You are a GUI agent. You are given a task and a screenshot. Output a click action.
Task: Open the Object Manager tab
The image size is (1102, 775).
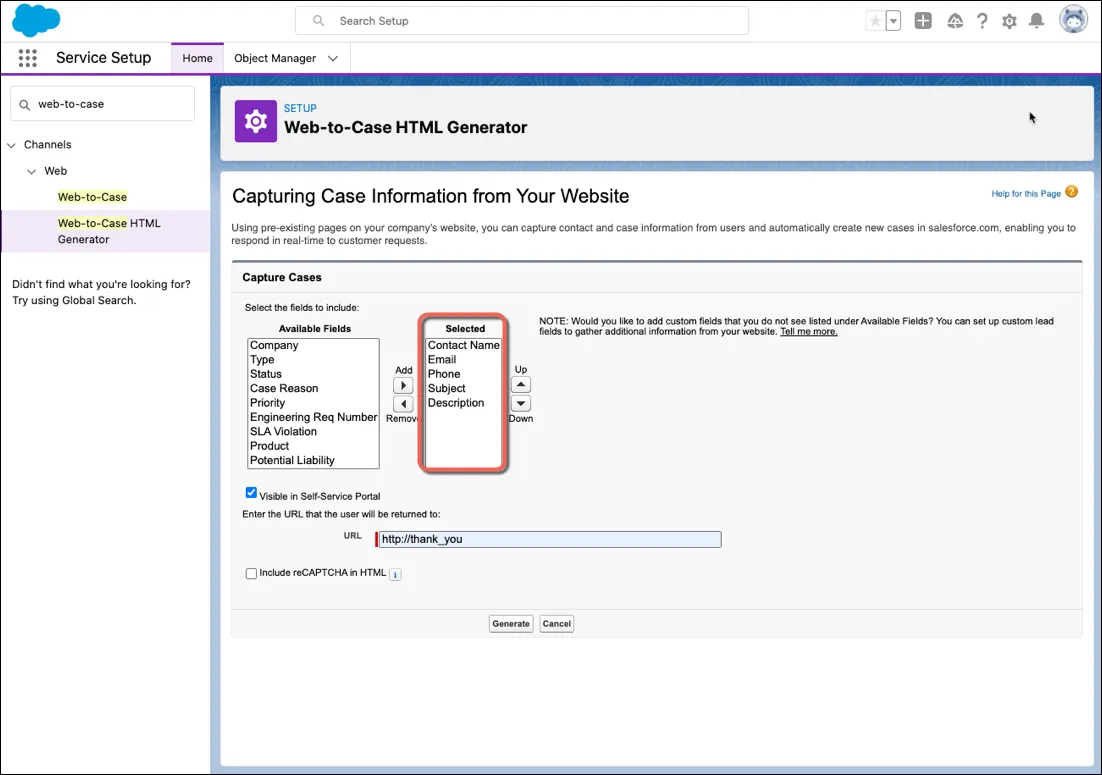click(x=275, y=58)
